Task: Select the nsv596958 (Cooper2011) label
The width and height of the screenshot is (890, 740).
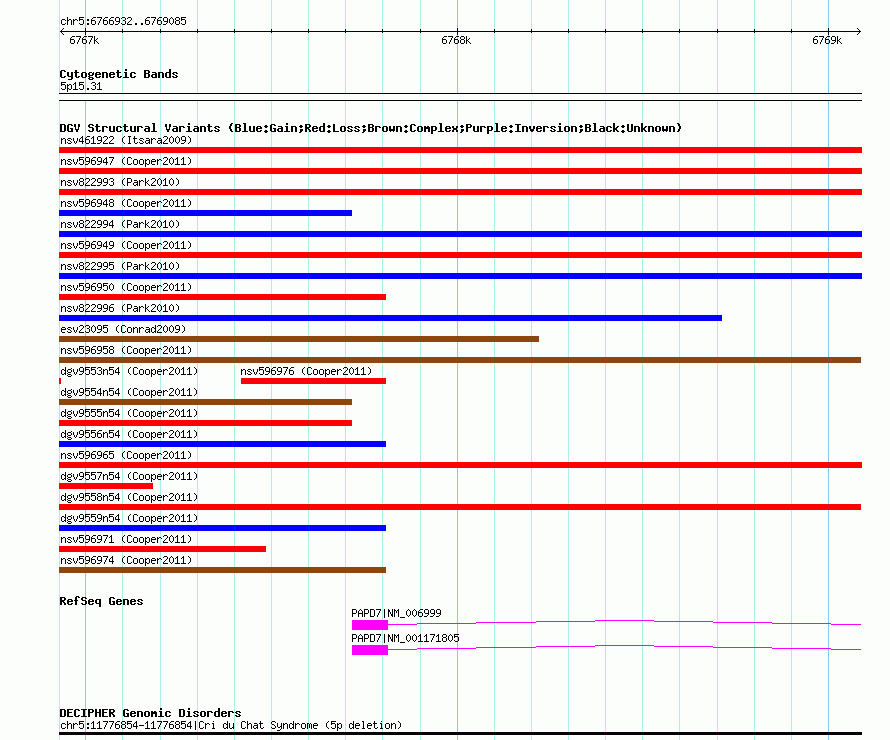Action: [x=126, y=350]
